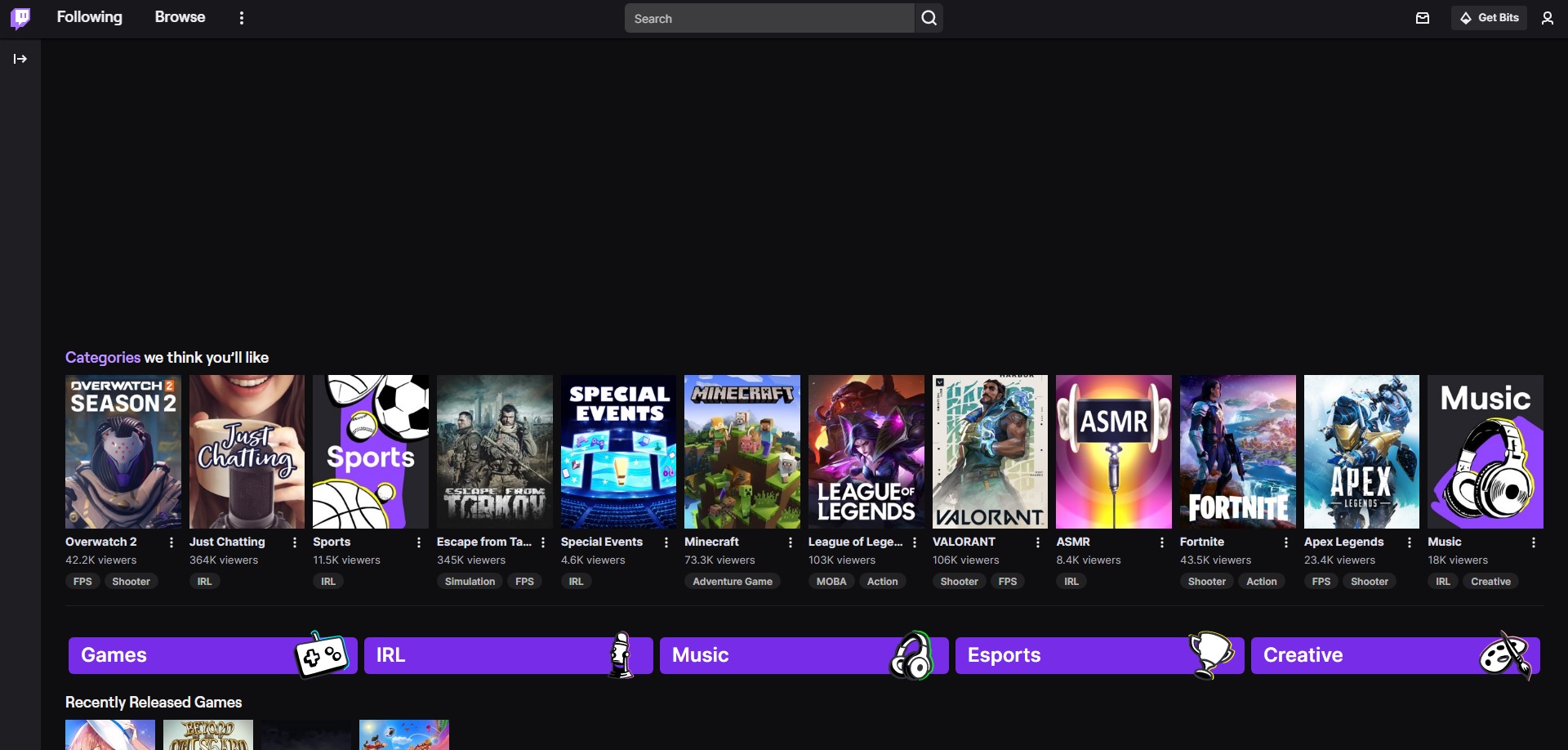Select the Creative tag under Music

click(x=1491, y=582)
